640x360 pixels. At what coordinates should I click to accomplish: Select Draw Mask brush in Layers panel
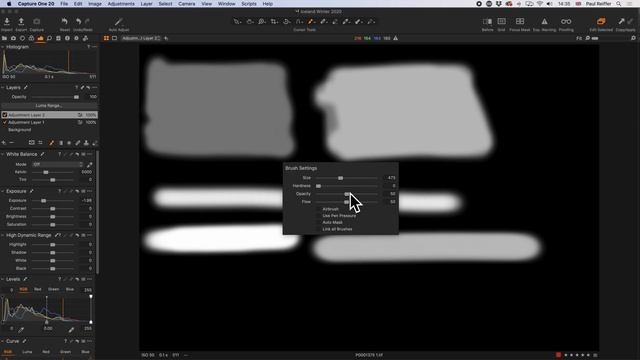(51, 143)
